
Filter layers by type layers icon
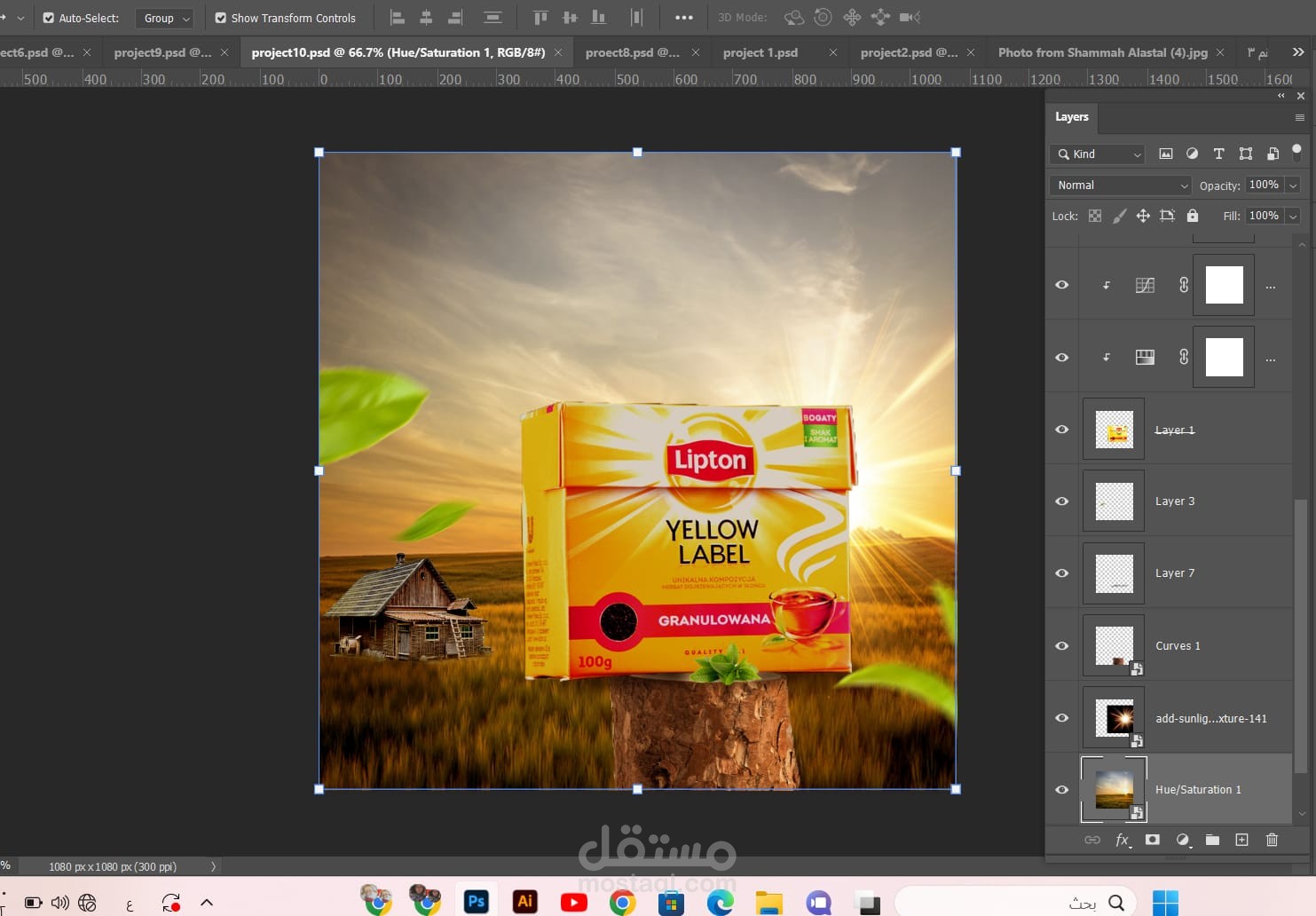1218,154
